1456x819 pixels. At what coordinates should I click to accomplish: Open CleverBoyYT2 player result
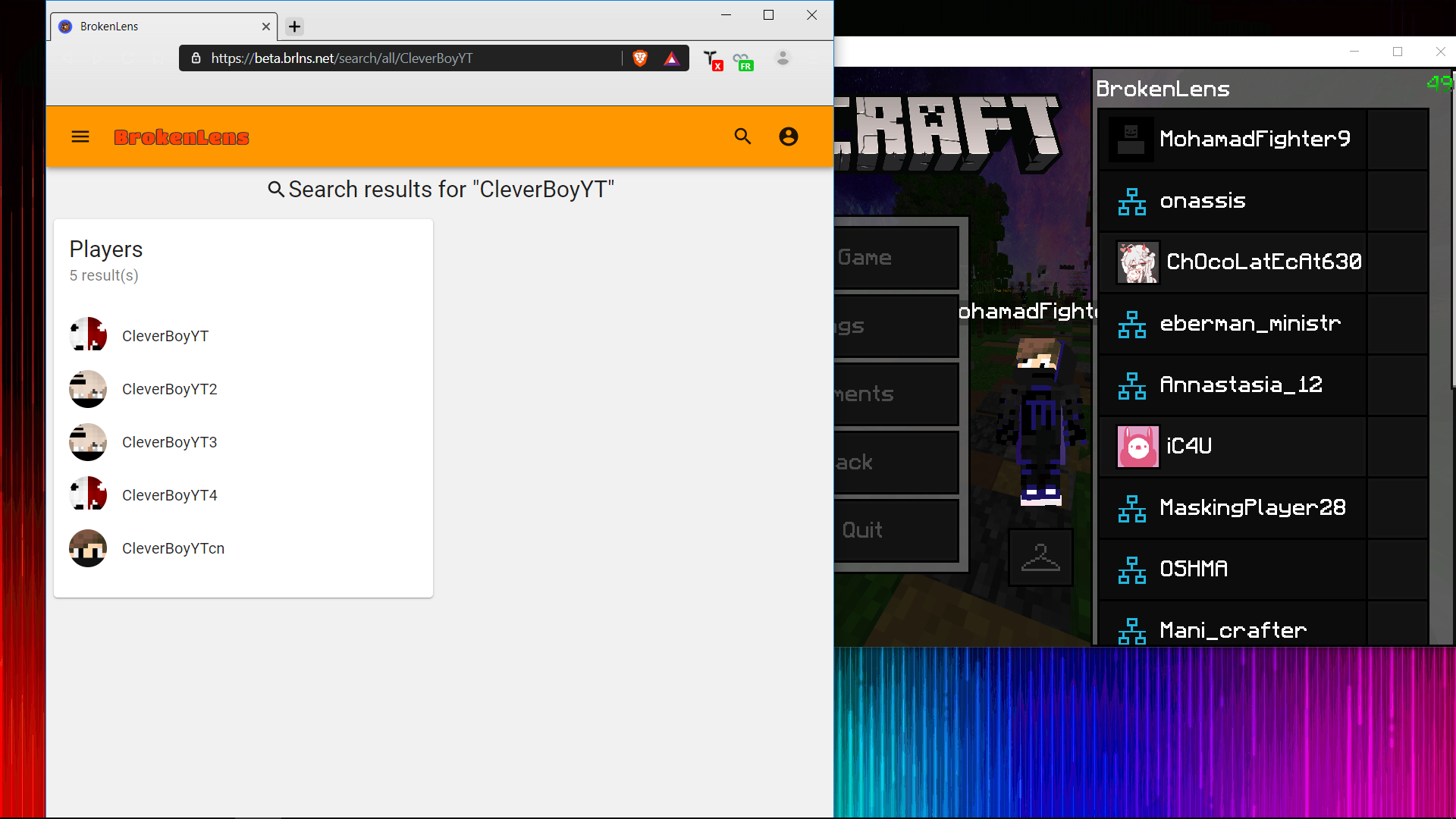(243, 389)
